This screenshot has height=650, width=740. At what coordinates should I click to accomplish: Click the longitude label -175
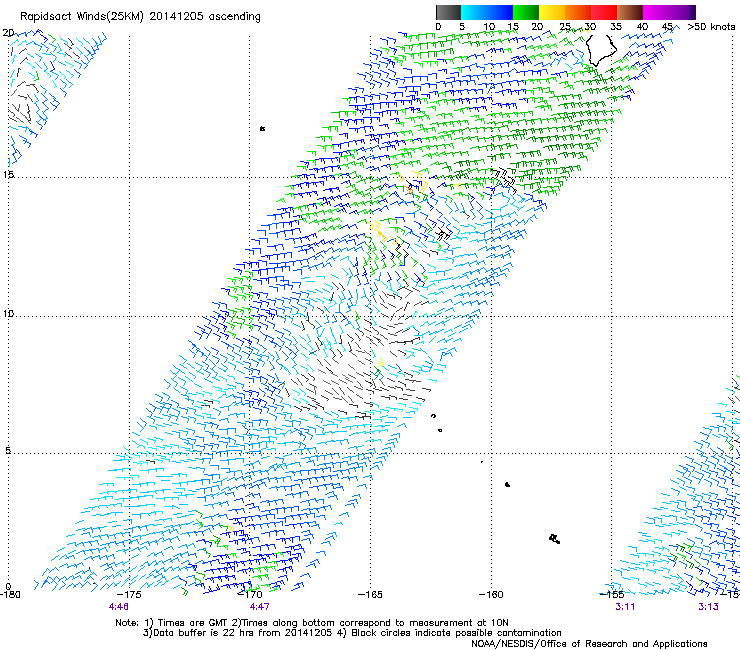tap(129, 595)
